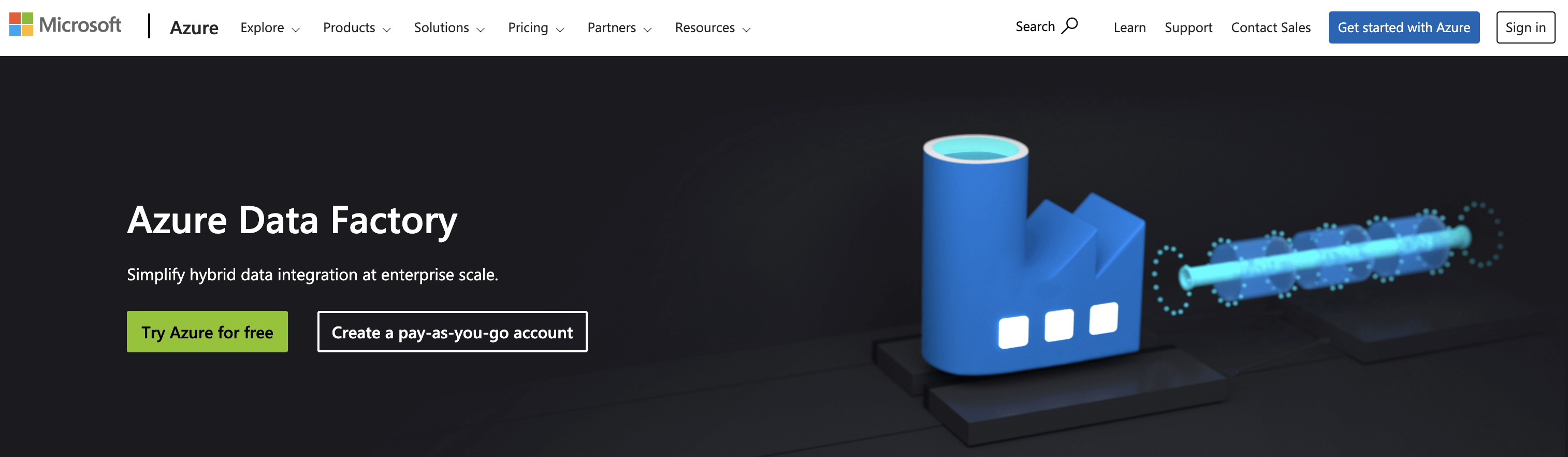Click Contact Sales link
Viewport: 1568px width, 457px height.
[x=1270, y=27]
